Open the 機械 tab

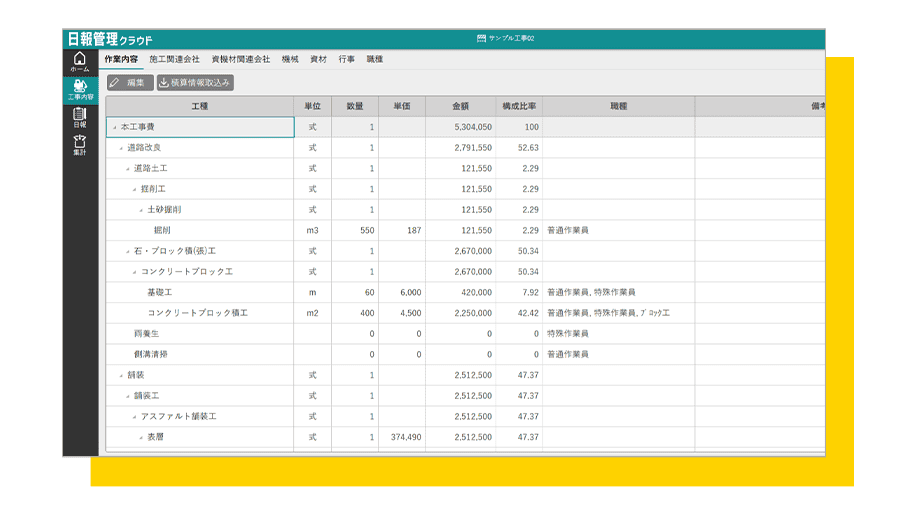(x=290, y=60)
